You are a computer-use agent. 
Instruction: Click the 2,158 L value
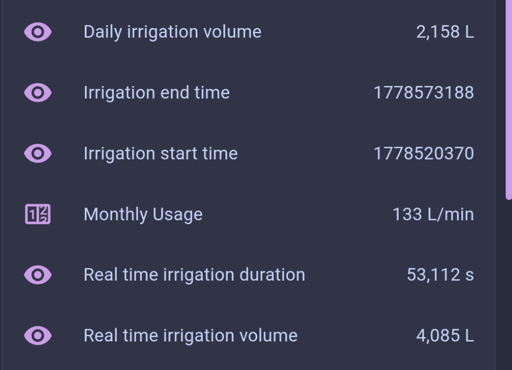(x=445, y=32)
